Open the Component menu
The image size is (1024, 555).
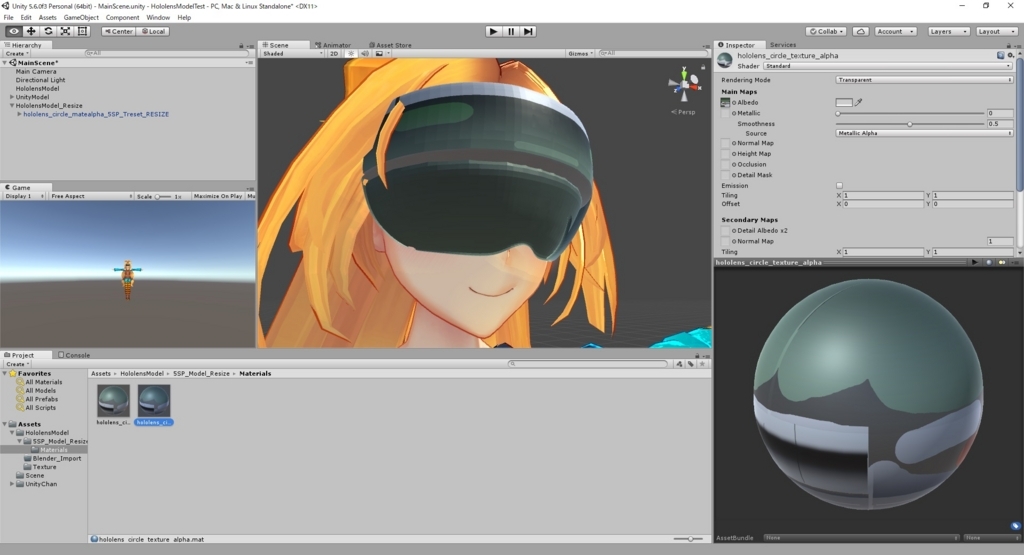tap(122, 18)
